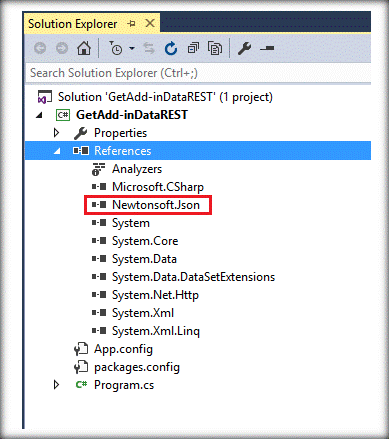Screen dimensions: 389x439
Task: Click the System.Xml.Linq reference icon
Action: coord(99,331)
